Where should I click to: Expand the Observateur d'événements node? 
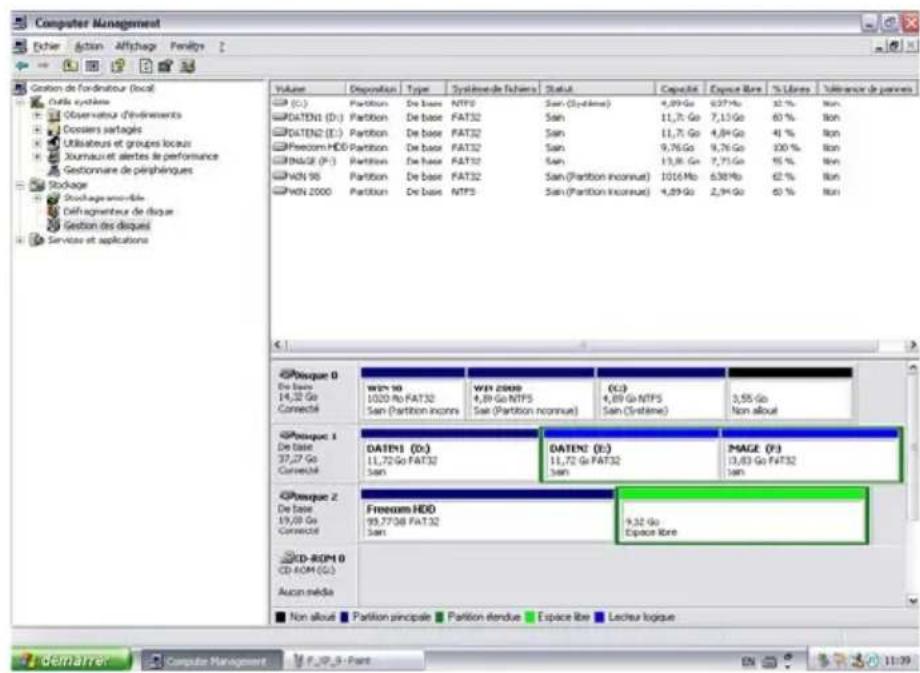39,116
